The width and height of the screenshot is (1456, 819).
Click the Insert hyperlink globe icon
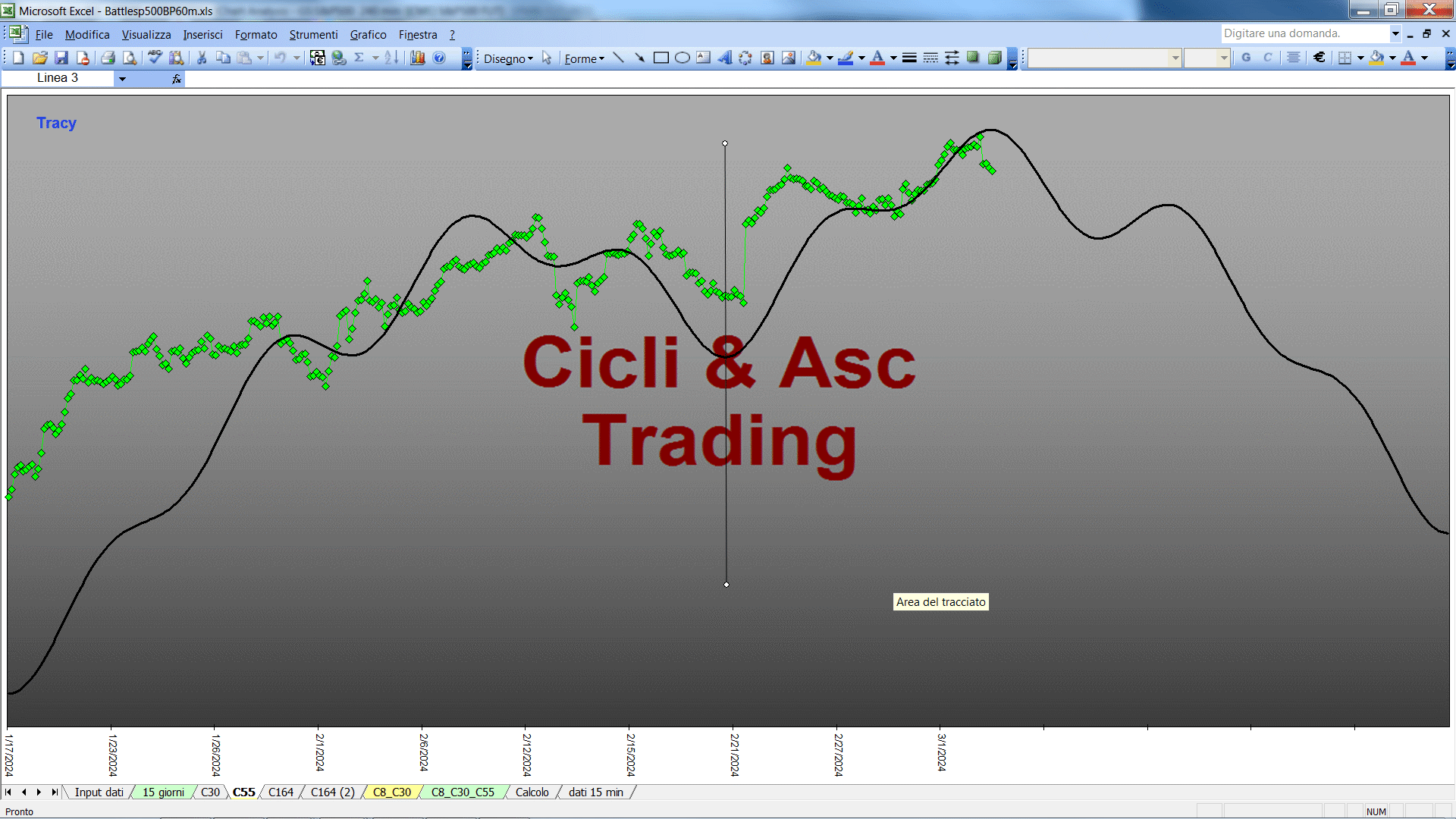[339, 58]
